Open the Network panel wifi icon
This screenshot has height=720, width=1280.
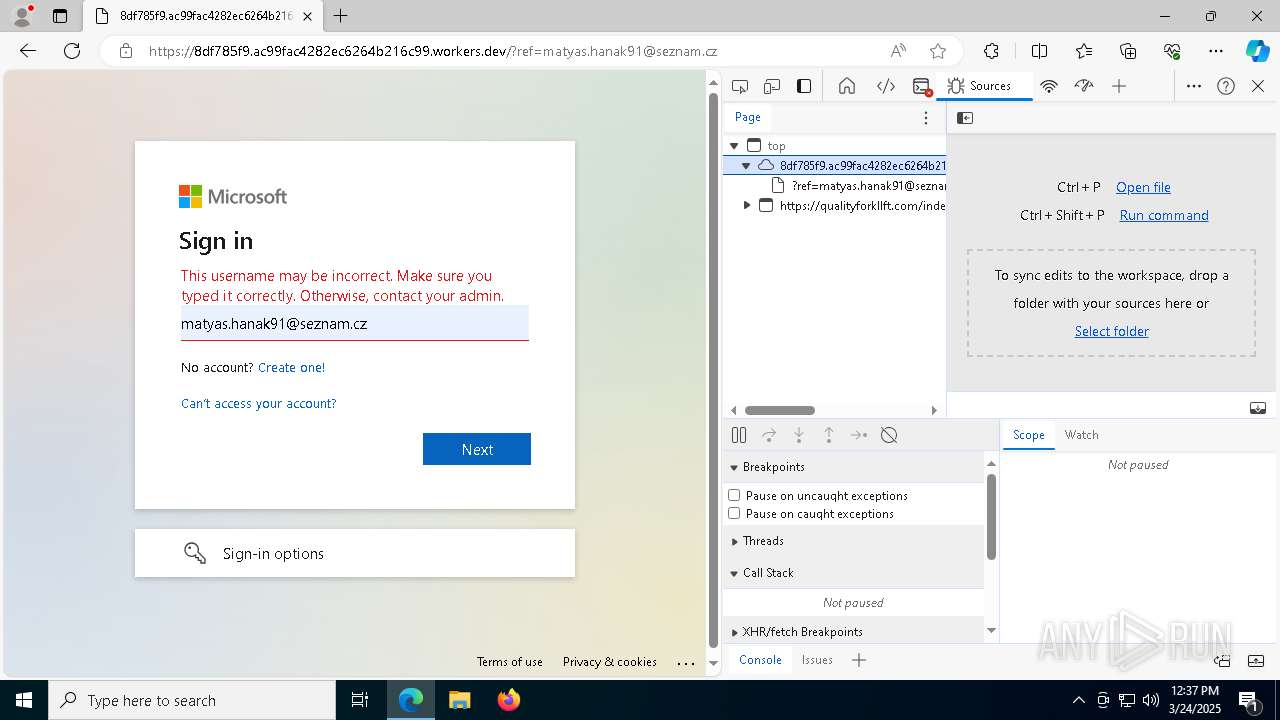pos(1049,86)
